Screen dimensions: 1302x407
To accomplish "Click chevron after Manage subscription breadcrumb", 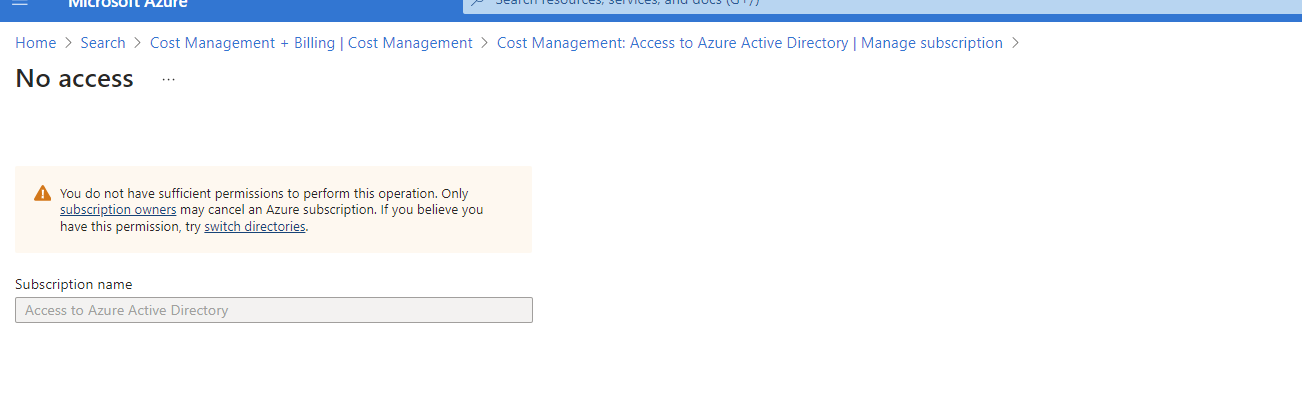I will click(x=1016, y=43).
